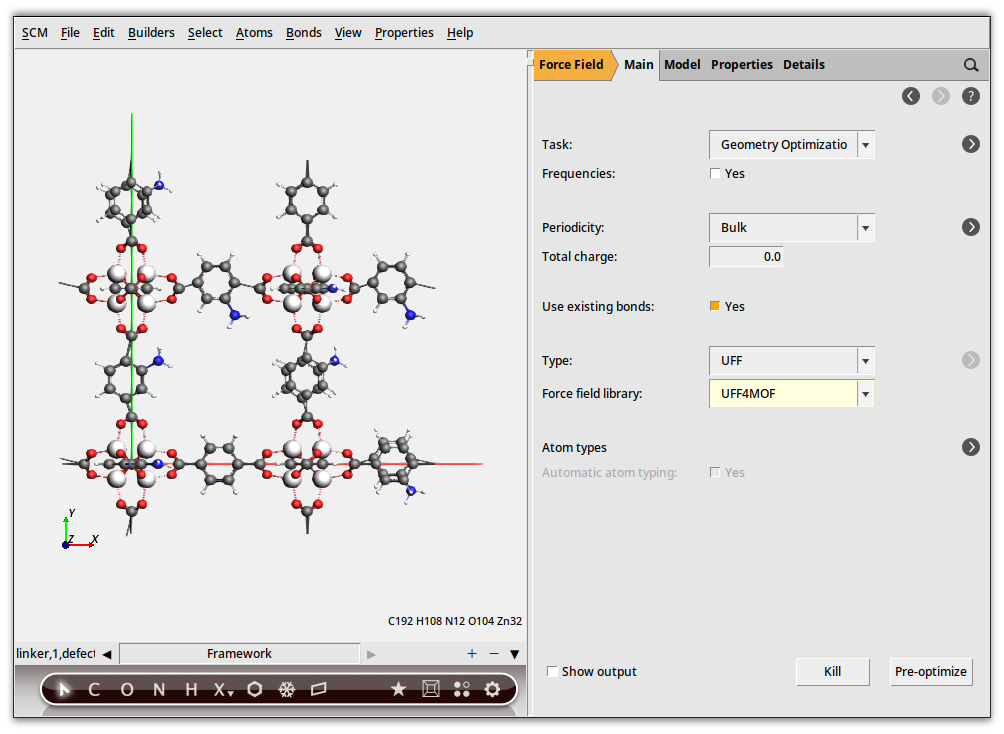Click the Total charge input field

pyautogui.click(x=746, y=257)
